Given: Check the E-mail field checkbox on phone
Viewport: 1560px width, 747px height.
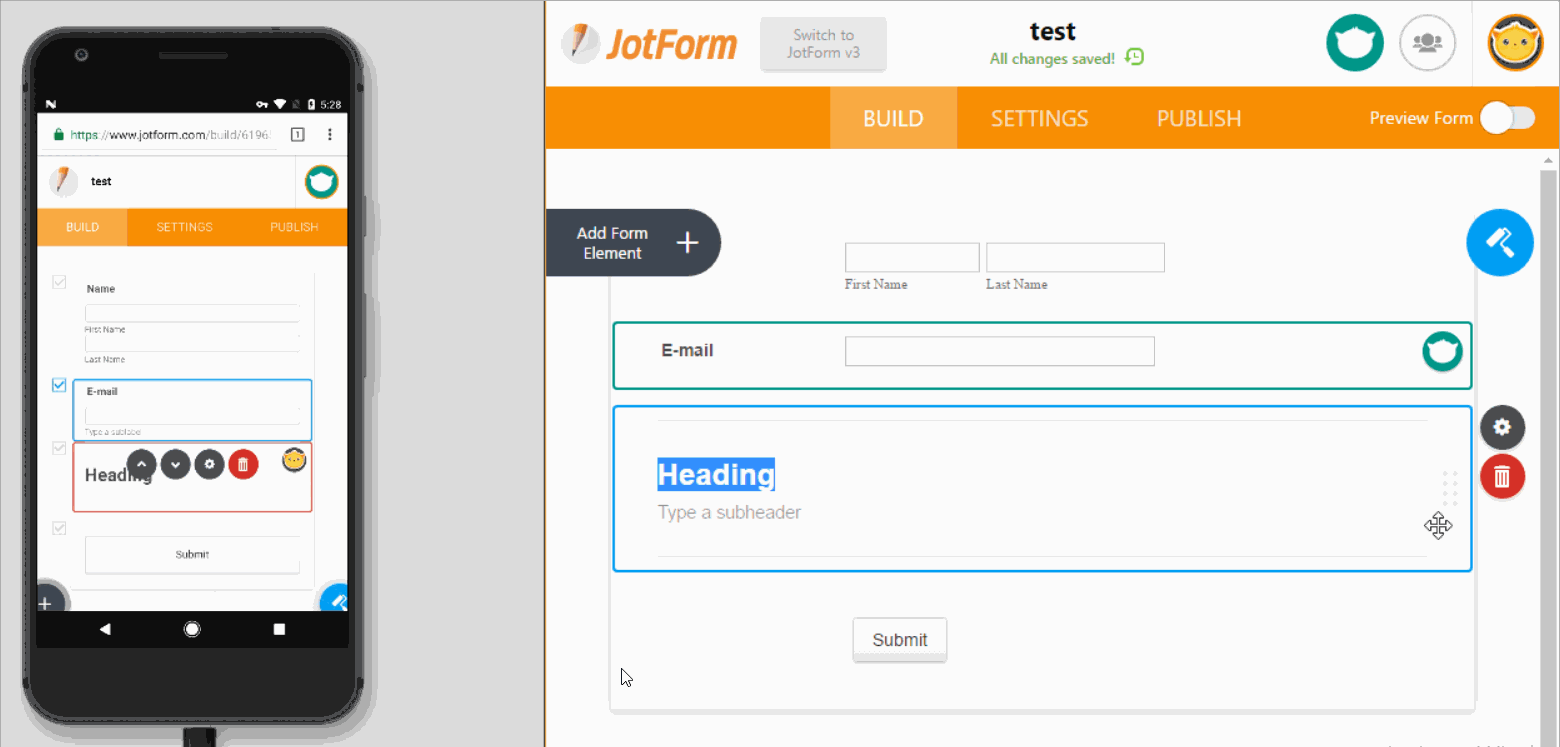Looking at the screenshot, I should click(x=59, y=386).
